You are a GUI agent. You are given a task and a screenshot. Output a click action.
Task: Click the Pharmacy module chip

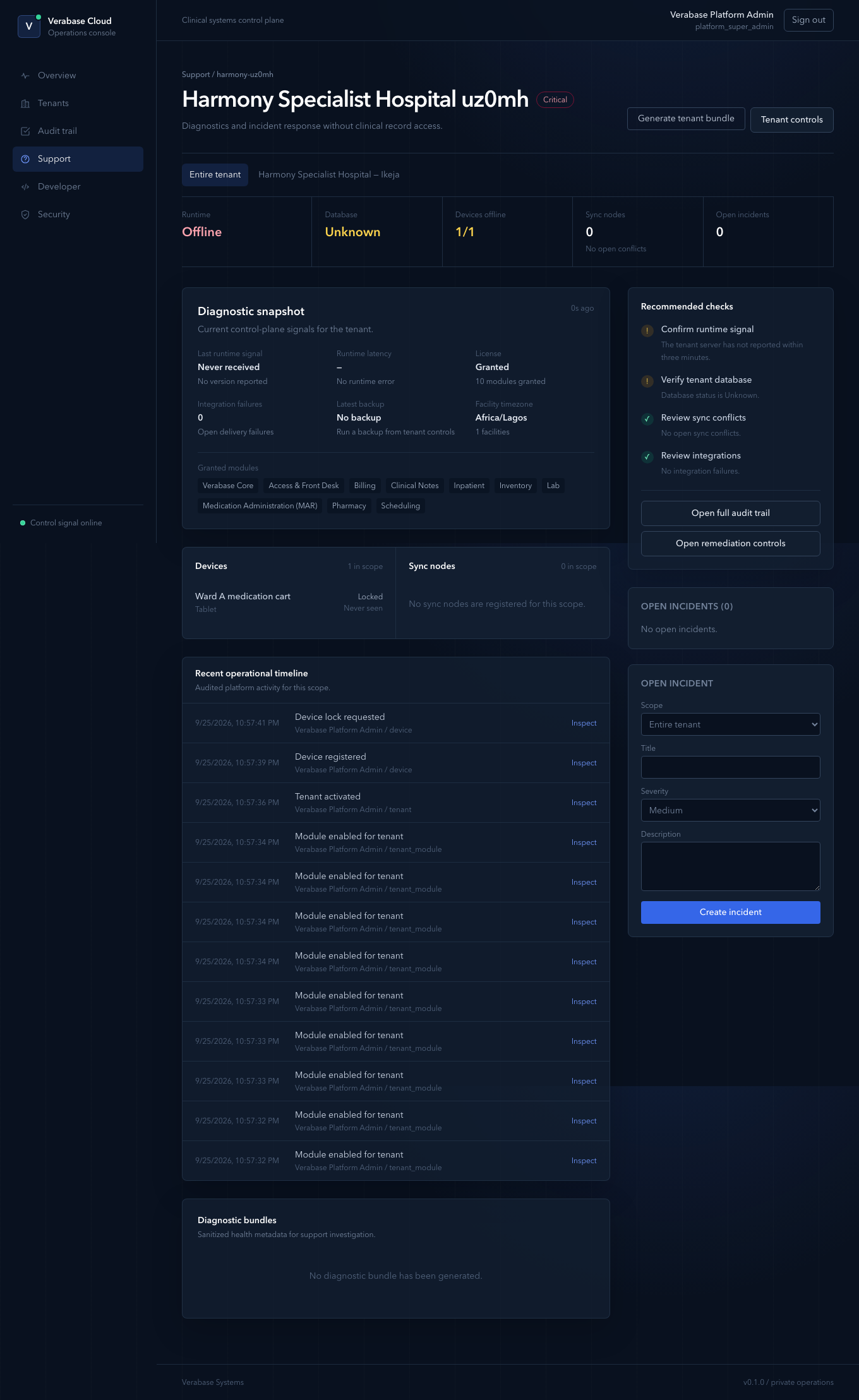coord(349,506)
